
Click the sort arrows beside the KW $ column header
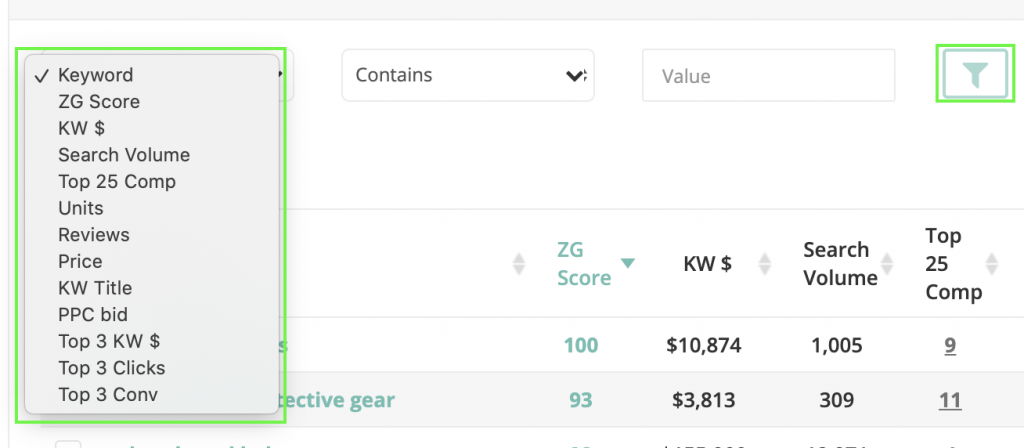765,264
